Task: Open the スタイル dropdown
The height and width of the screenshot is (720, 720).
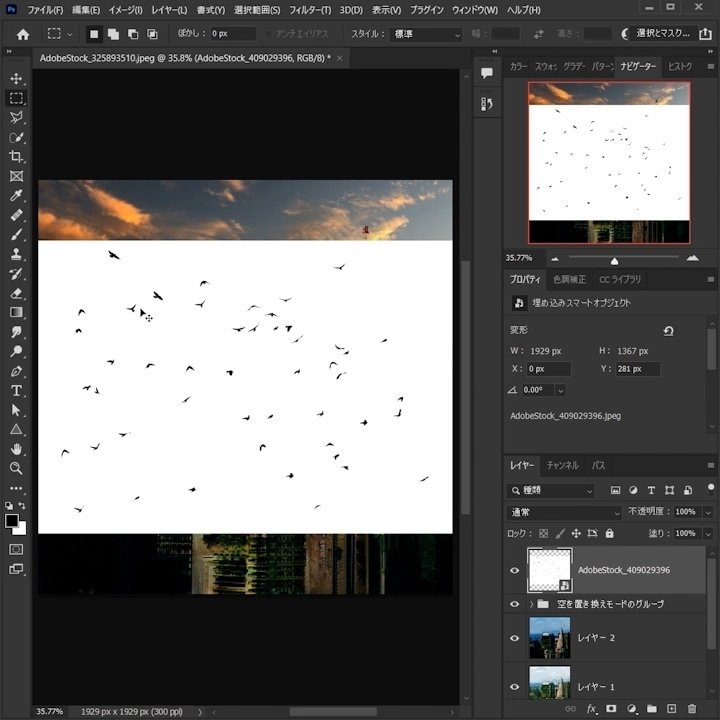Action: [x=426, y=34]
